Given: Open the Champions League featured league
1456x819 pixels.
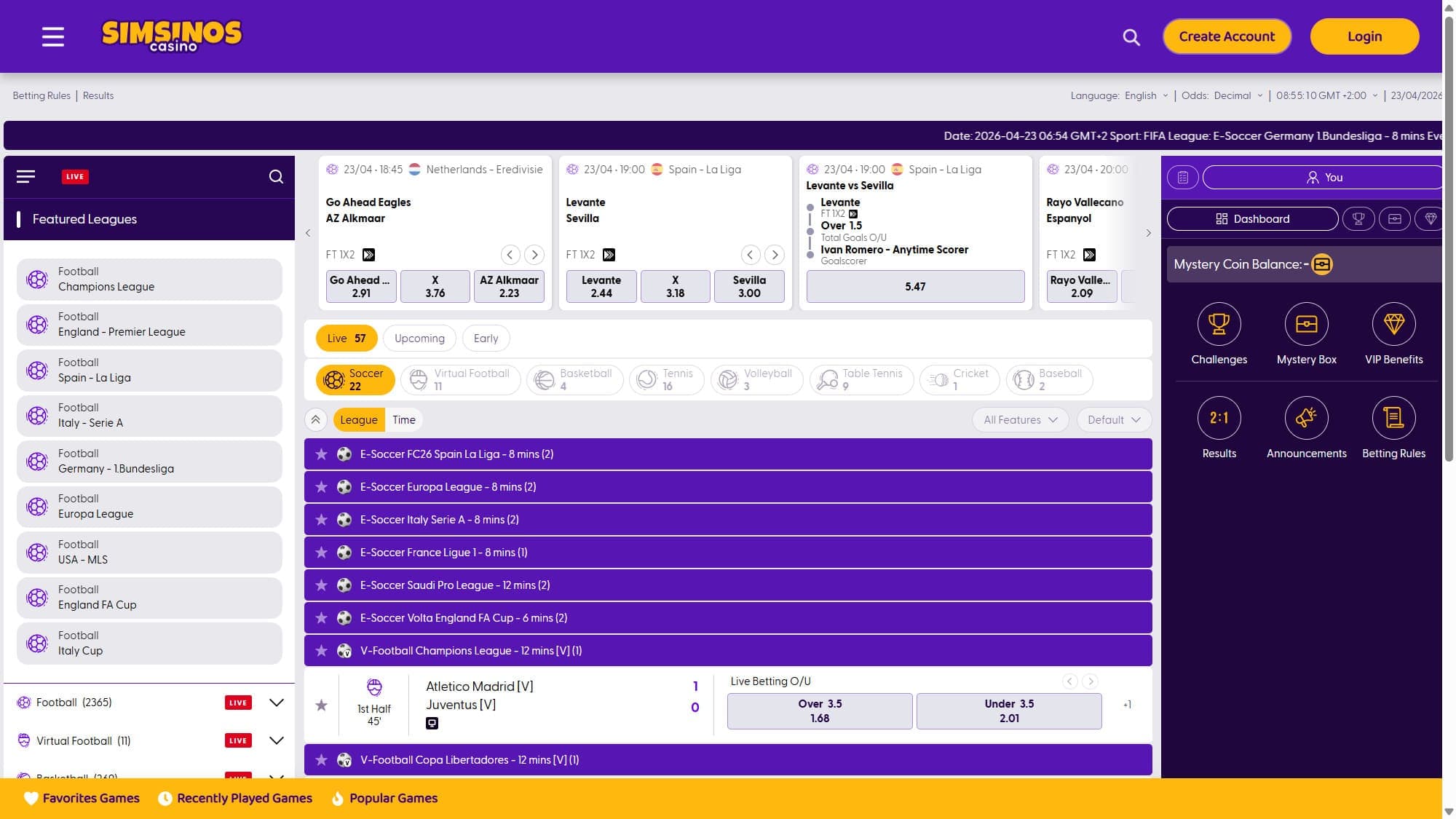Looking at the screenshot, I should [x=149, y=280].
